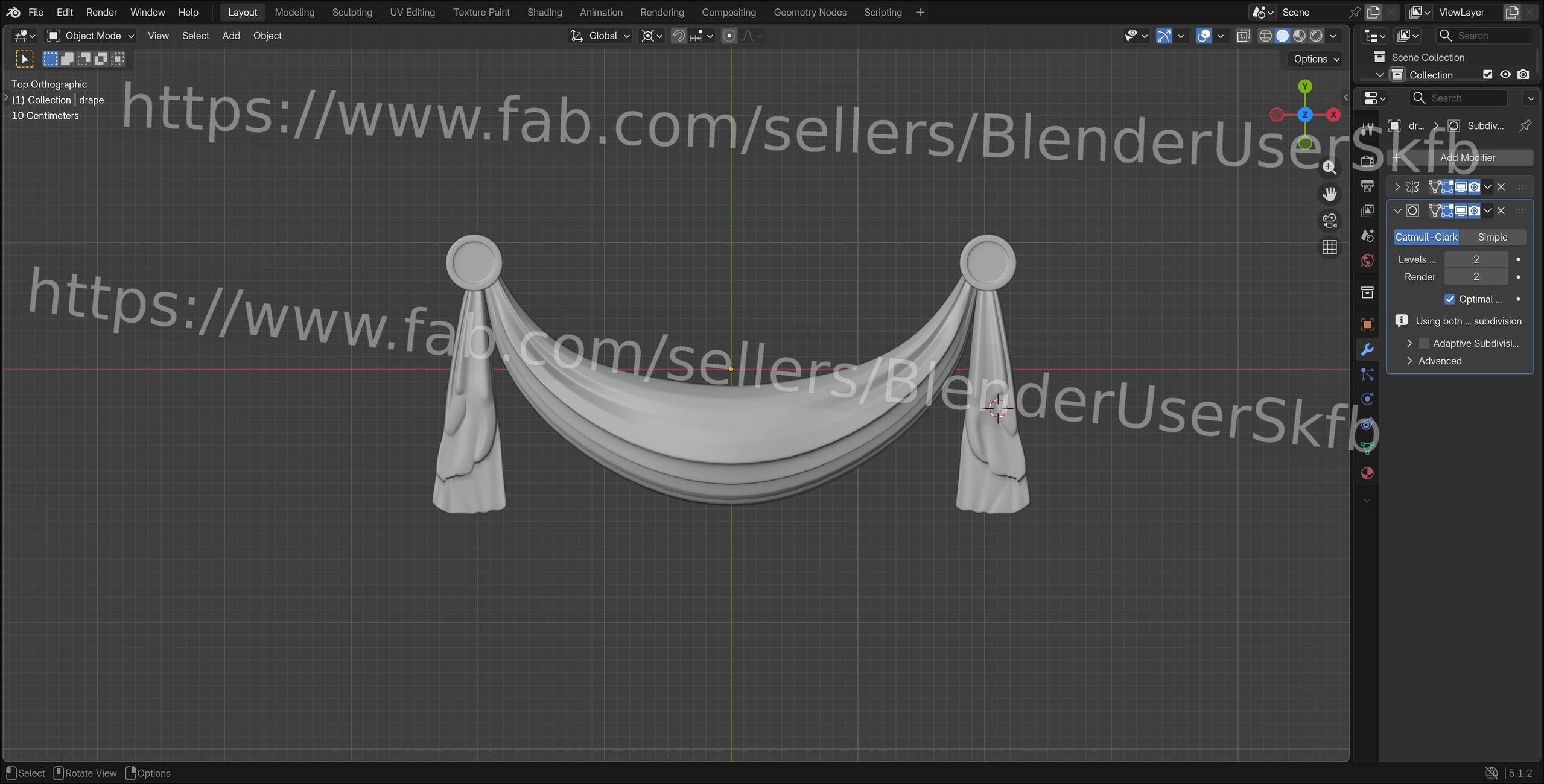Viewport: 1544px width, 784px height.
Task: Choose the Subtract Selection mode icon
Action: click(84, 58)
